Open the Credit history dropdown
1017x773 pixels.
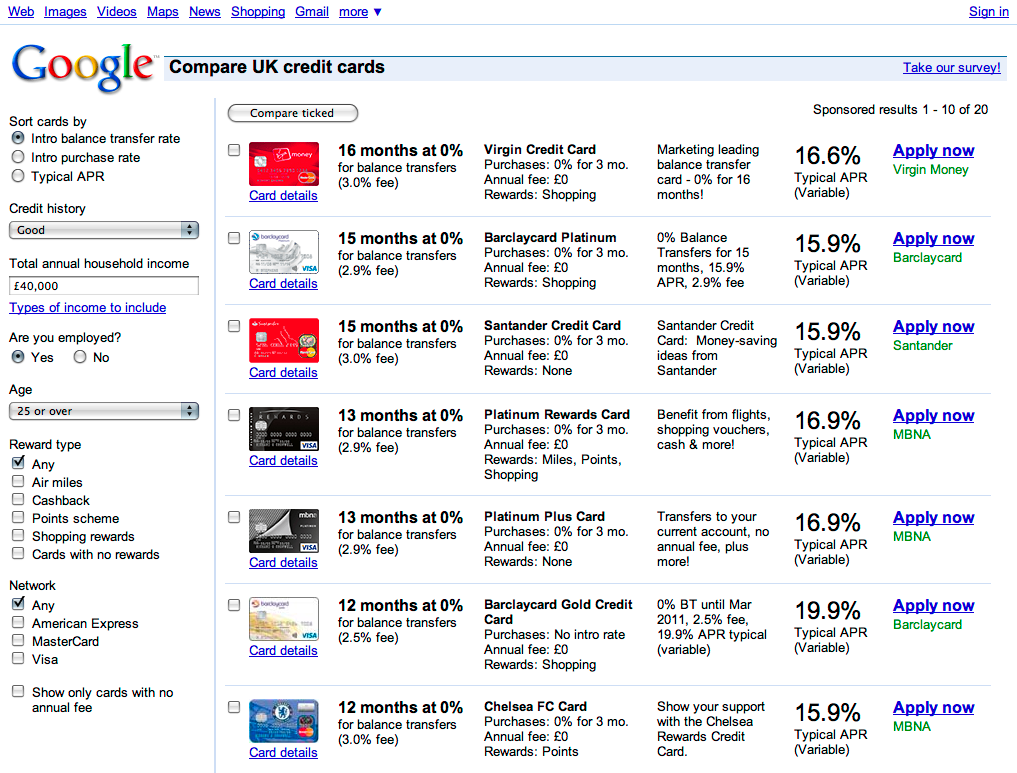pos(104,230)
